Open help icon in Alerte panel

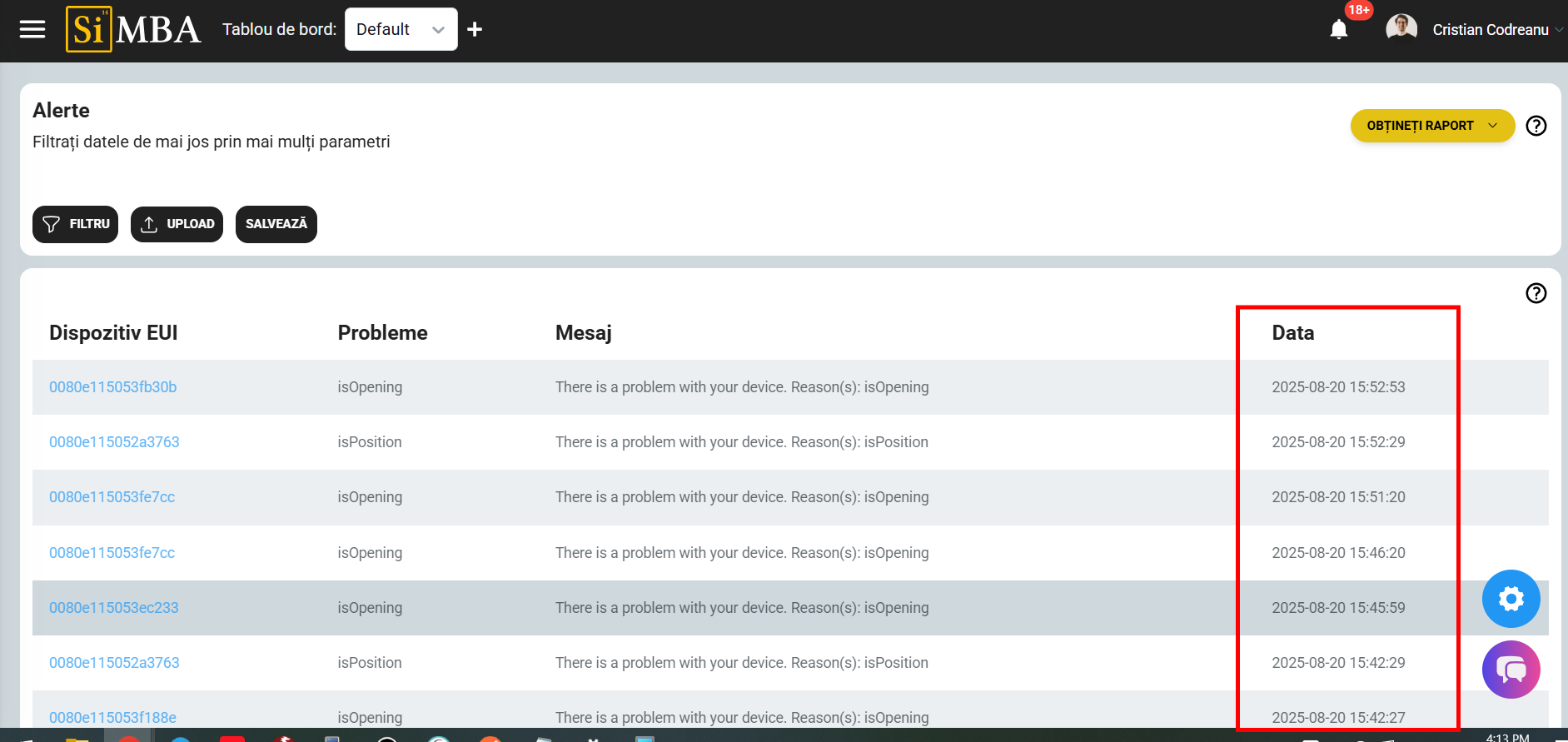1536,126
